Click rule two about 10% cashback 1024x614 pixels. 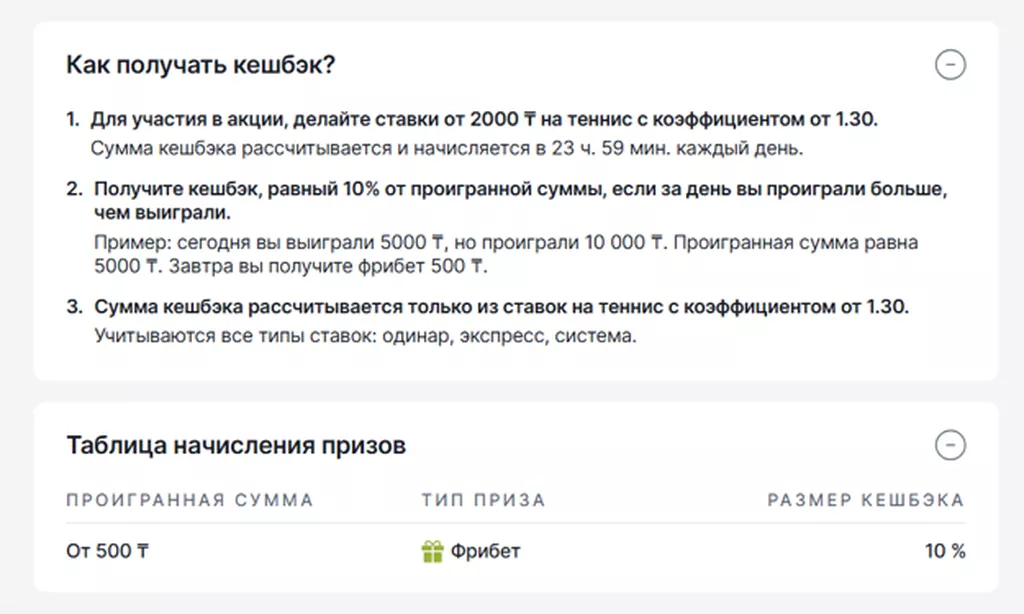[520, 201]
